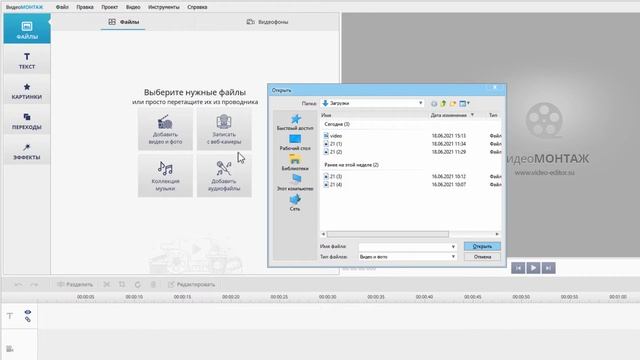Click the Разделить toolbar button

coord(75,284)
